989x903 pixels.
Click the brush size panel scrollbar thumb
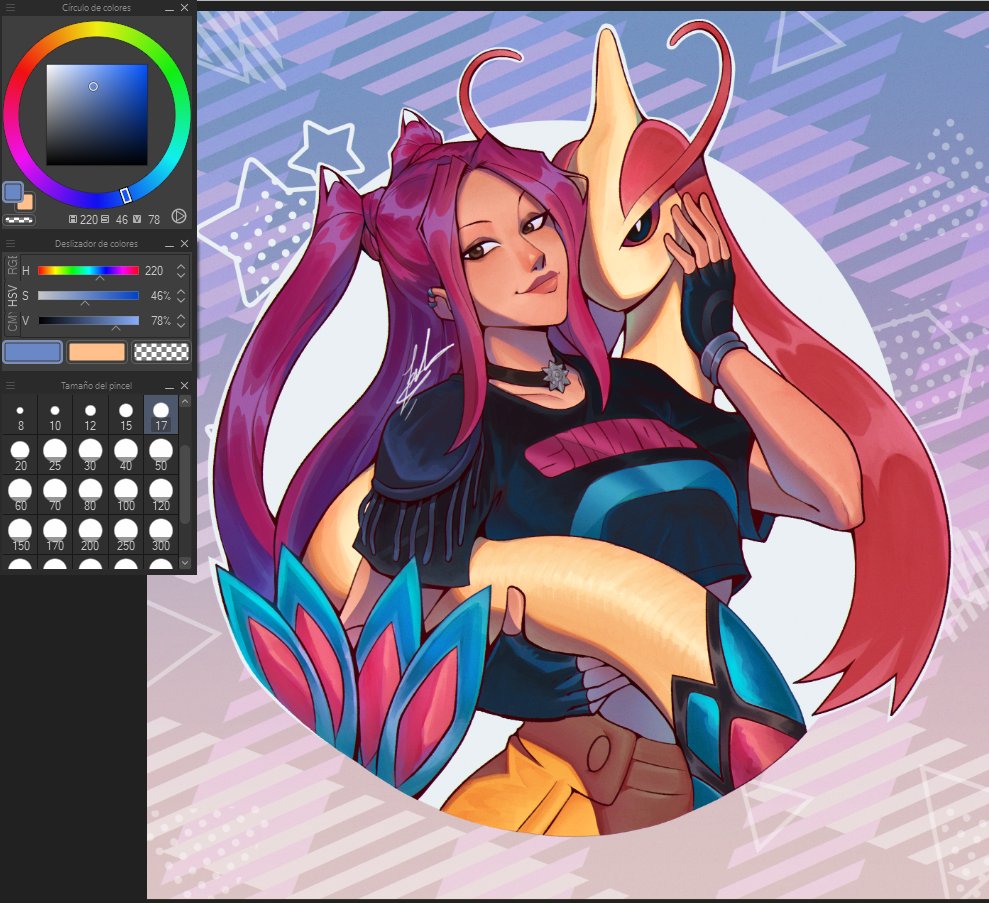[x=185, y=484]
